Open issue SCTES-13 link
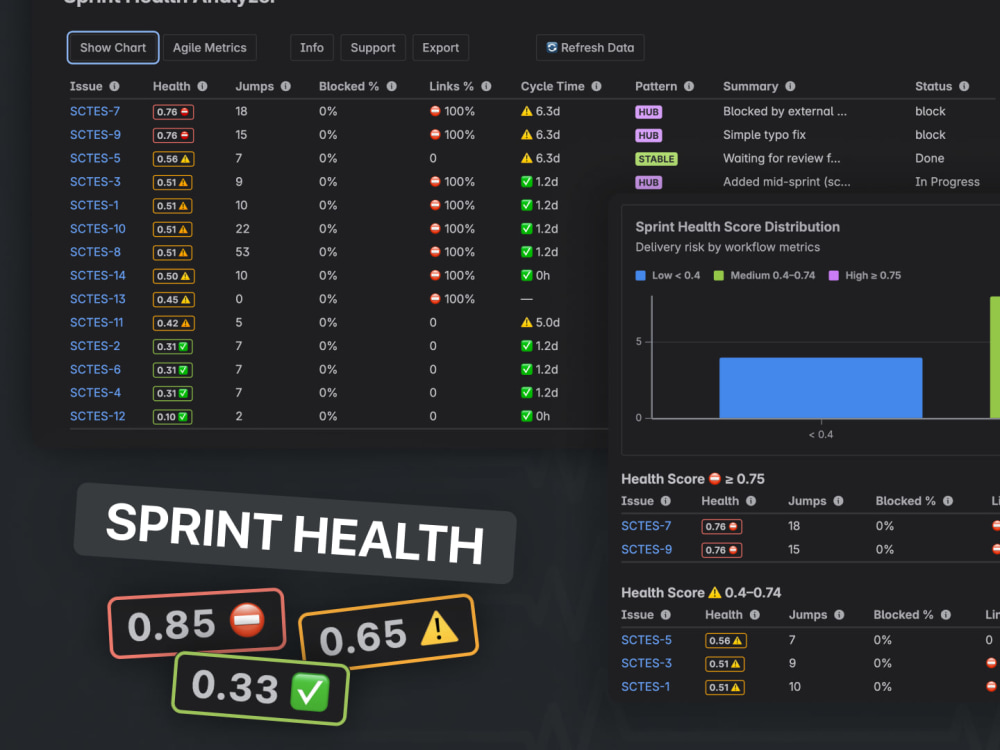Image resolution: width=1000 pixels, height=750 pixels. coord(98,299)
